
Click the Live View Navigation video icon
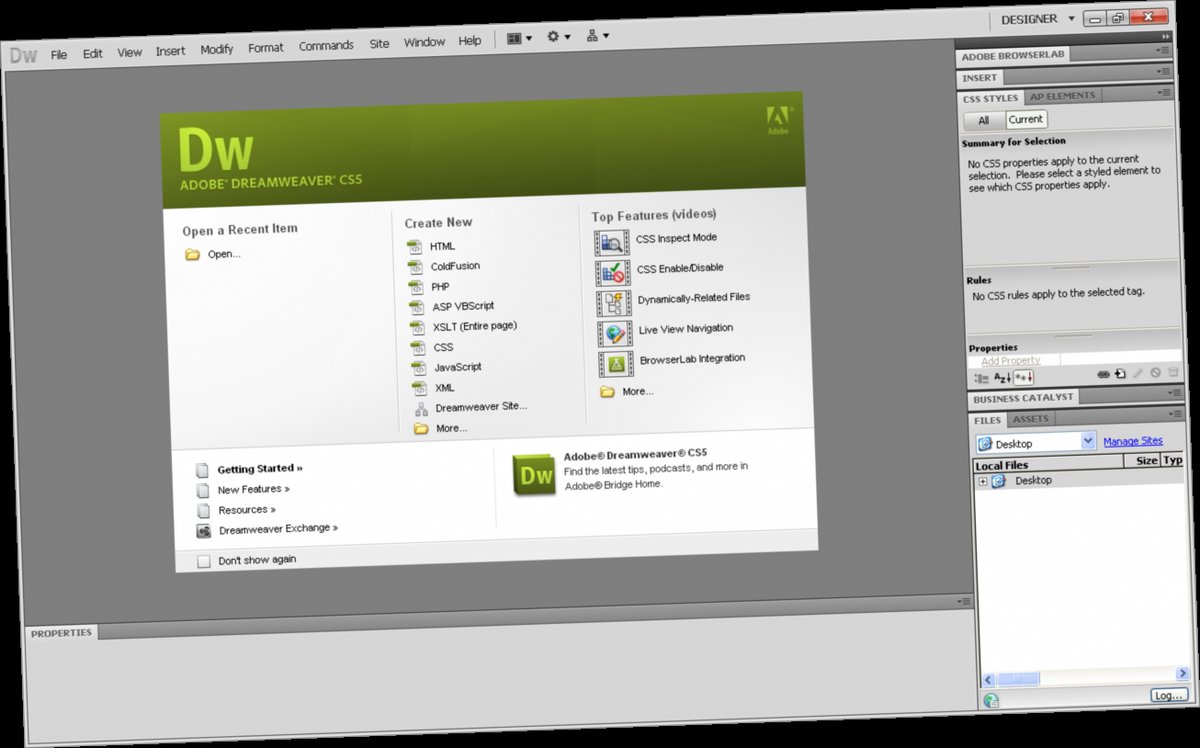click(615, 333)
